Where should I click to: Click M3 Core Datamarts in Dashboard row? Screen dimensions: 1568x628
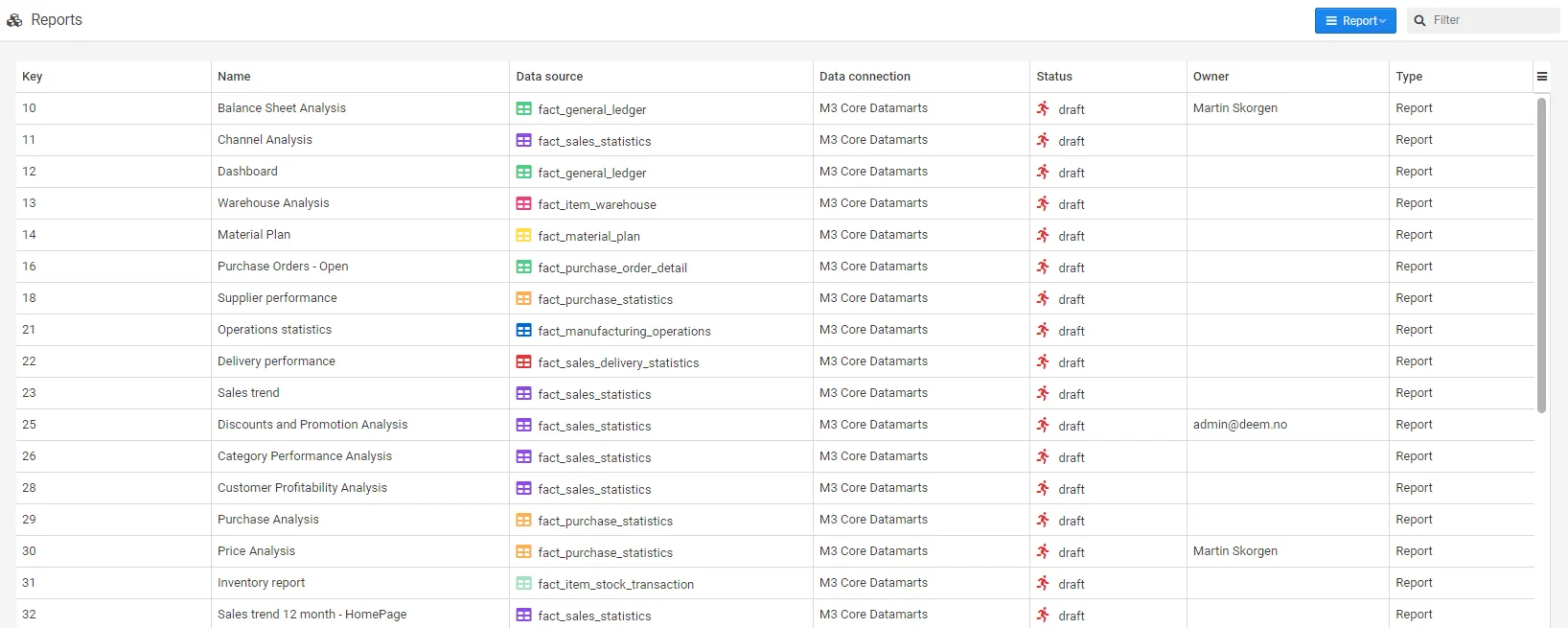pos(873,172)
